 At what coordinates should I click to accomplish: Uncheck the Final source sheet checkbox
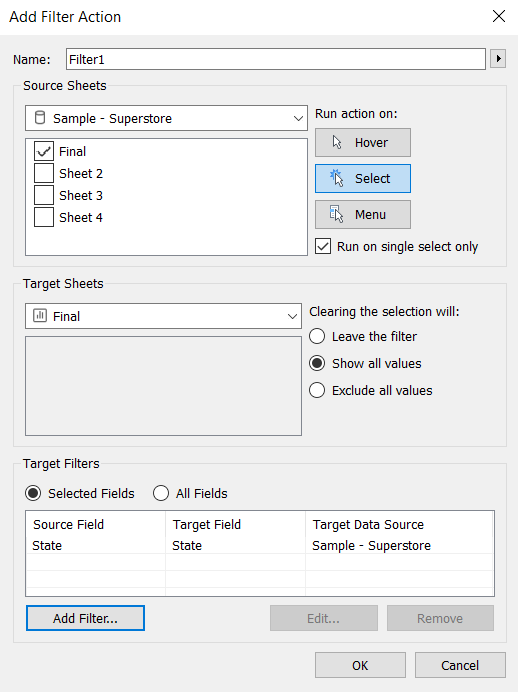click(44, 151)
